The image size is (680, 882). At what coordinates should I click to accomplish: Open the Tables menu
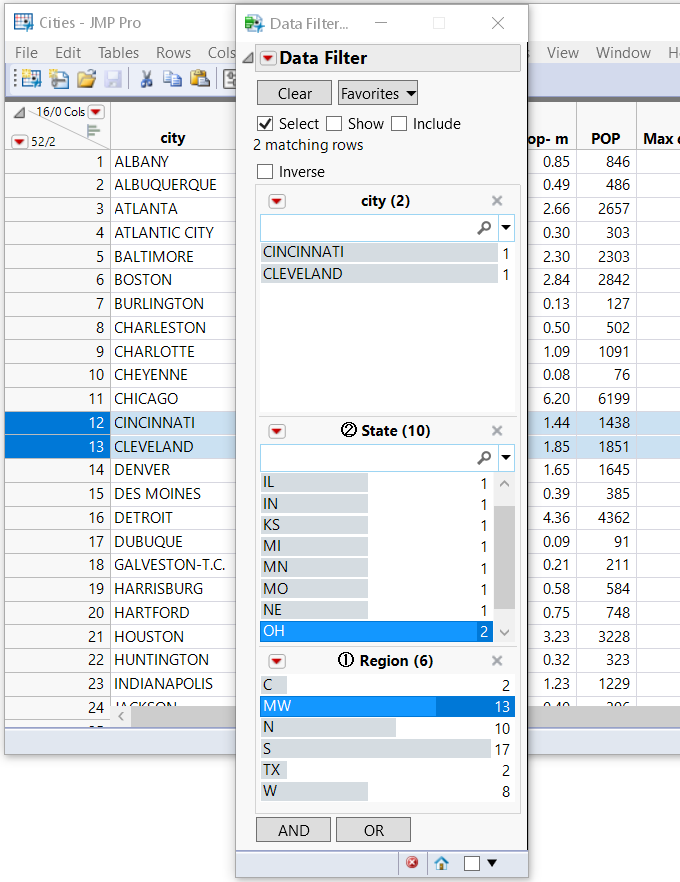[118, 52]
